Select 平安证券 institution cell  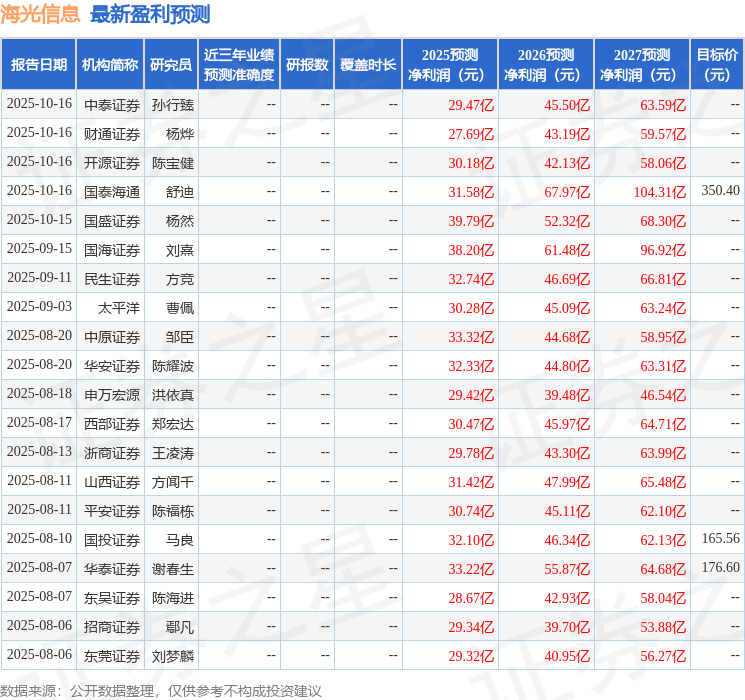[x=112, y=511]
